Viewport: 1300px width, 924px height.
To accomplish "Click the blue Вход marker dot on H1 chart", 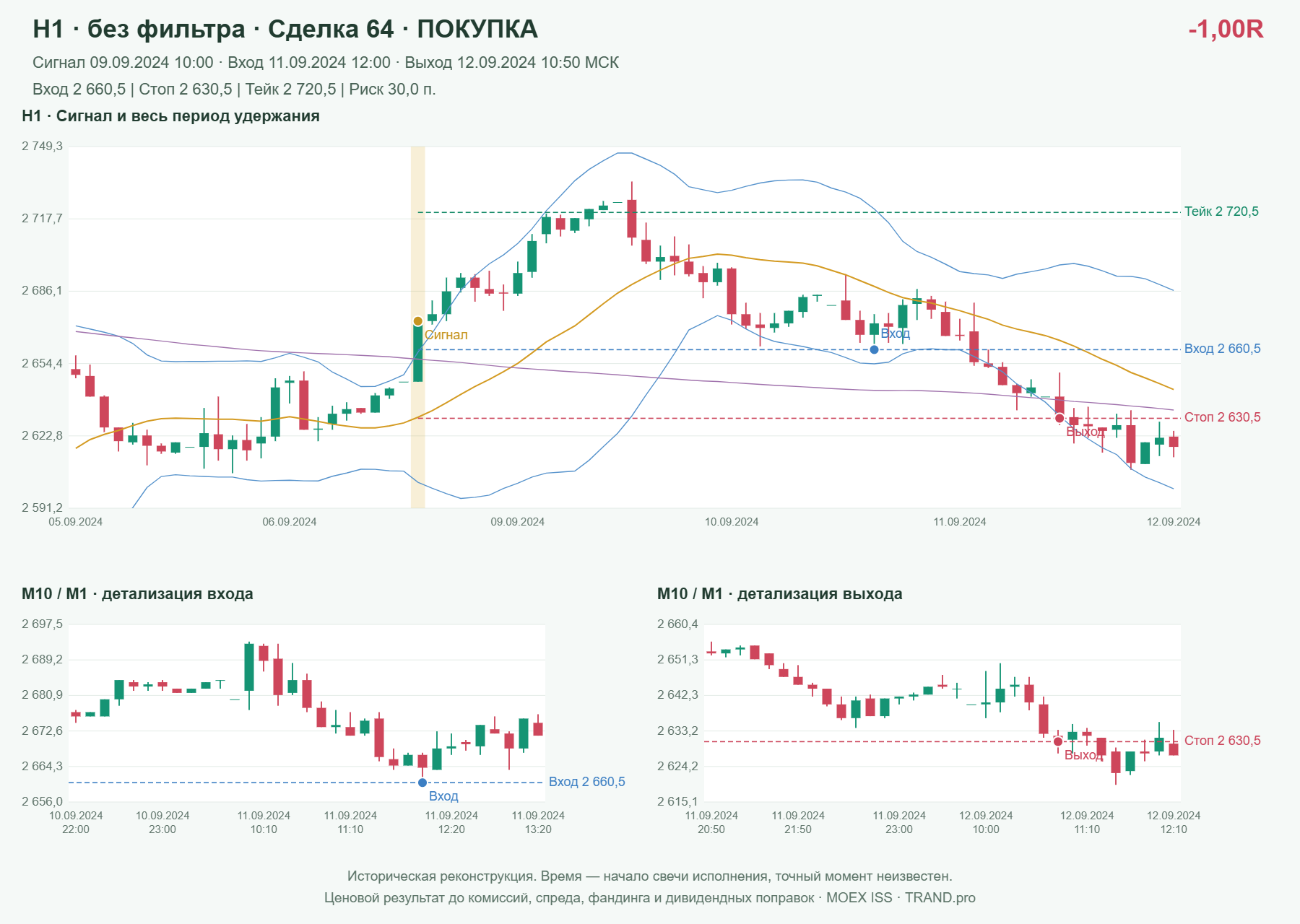I will 874,349.
